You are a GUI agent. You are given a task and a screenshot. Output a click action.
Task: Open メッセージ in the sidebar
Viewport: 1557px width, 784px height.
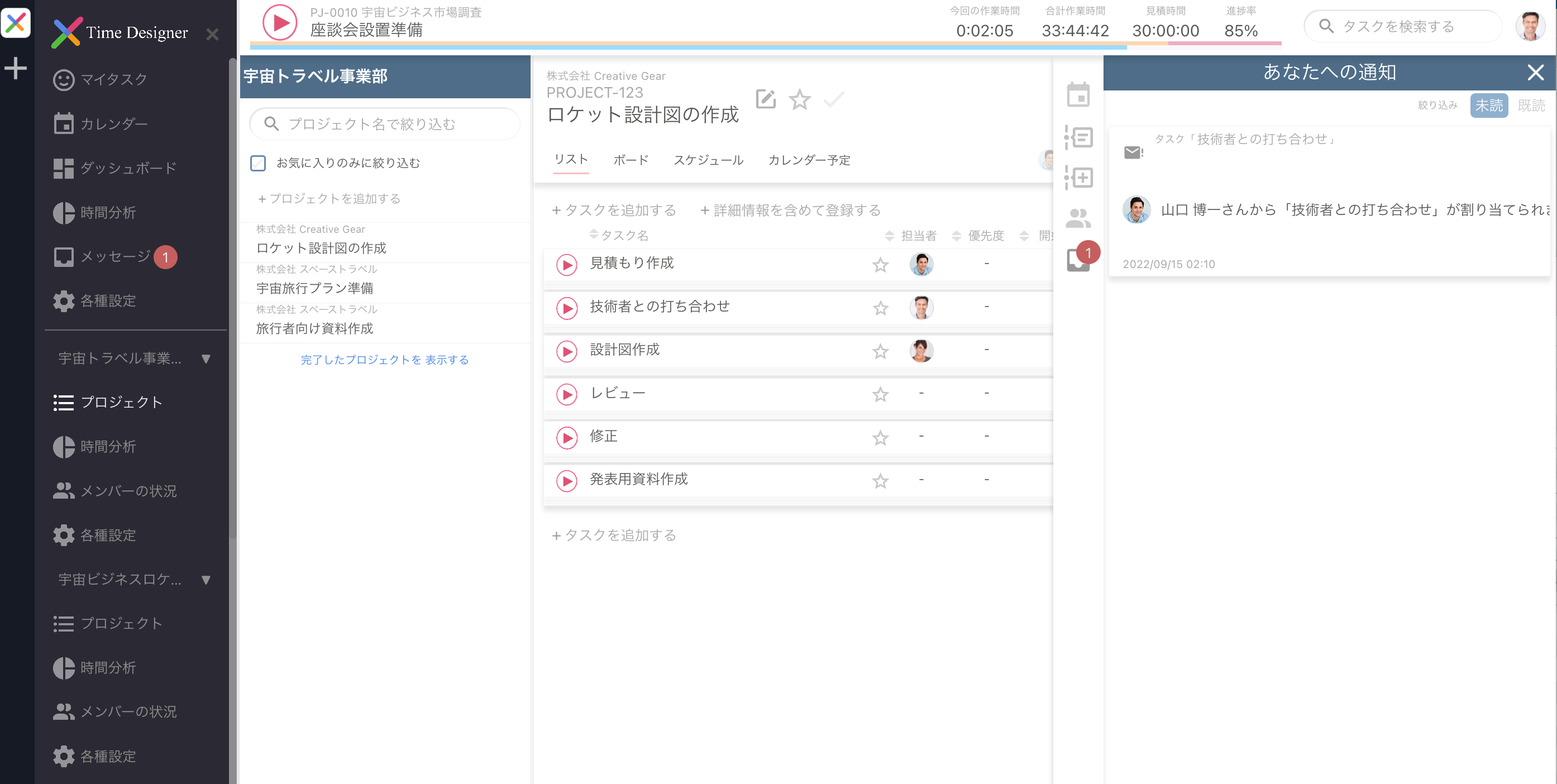[115, 257]
